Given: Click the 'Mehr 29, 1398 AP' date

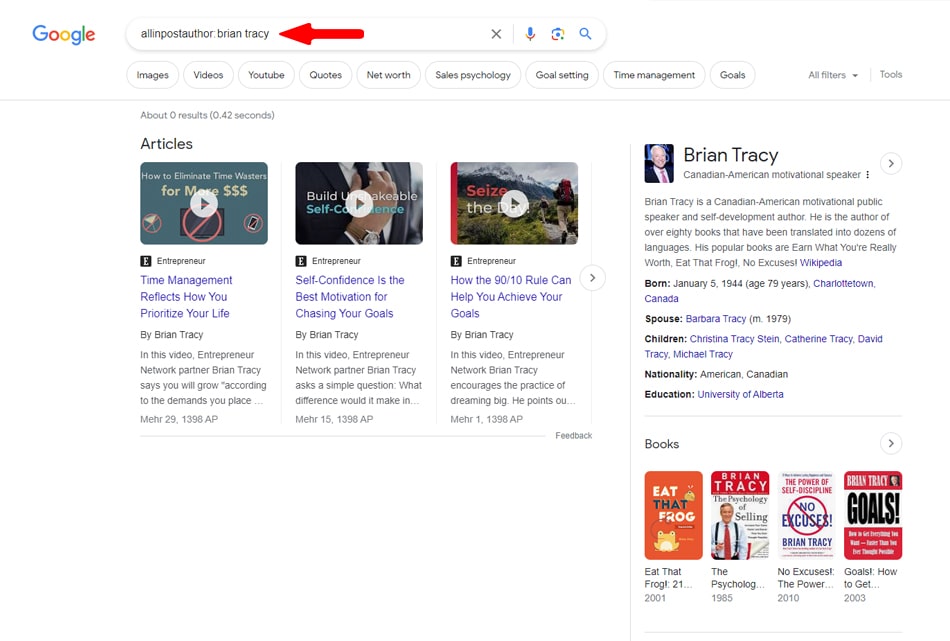Looking at the screenshot, I should (179, 419).
